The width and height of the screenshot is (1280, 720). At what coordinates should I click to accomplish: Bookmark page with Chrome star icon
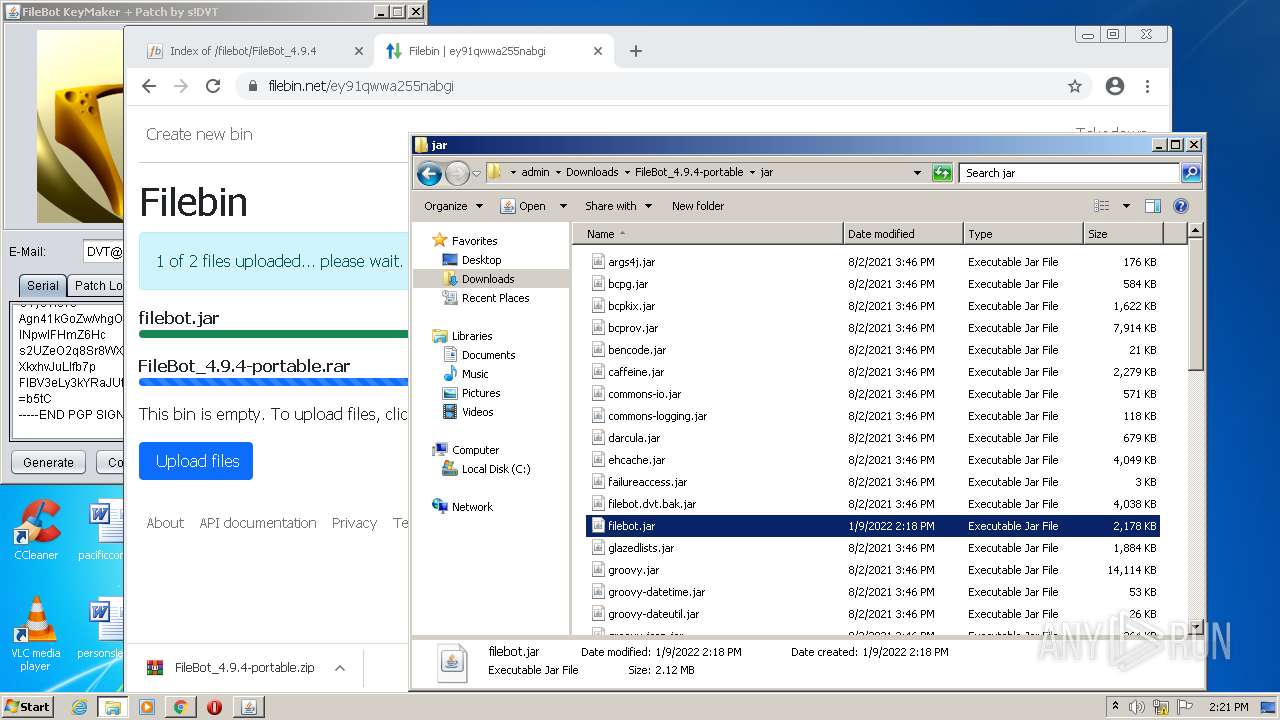[1075, 86]
